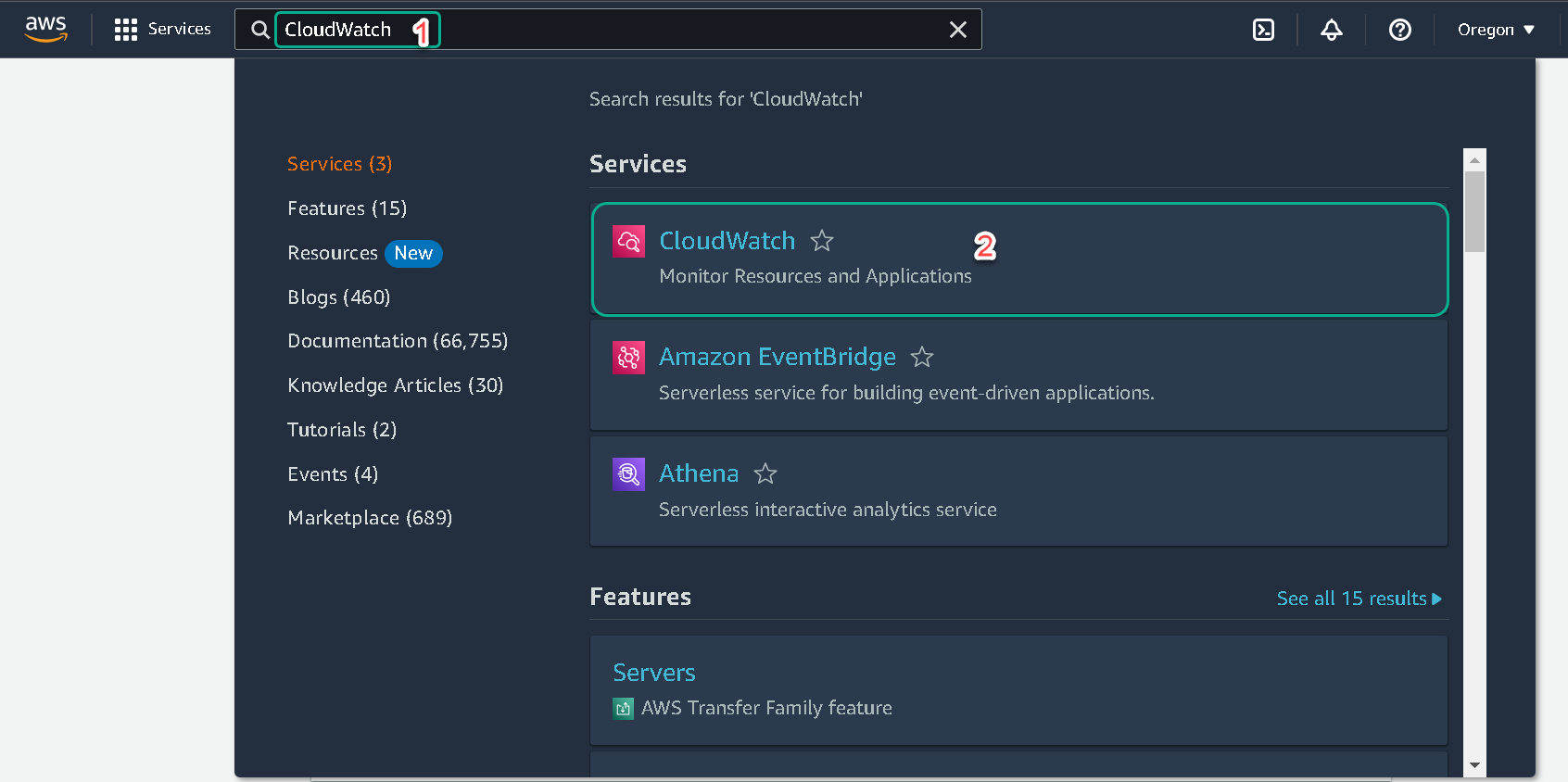This screenshot has width=1568, height=782.
Task: Select the Services (3) filter
Action: 340,164
